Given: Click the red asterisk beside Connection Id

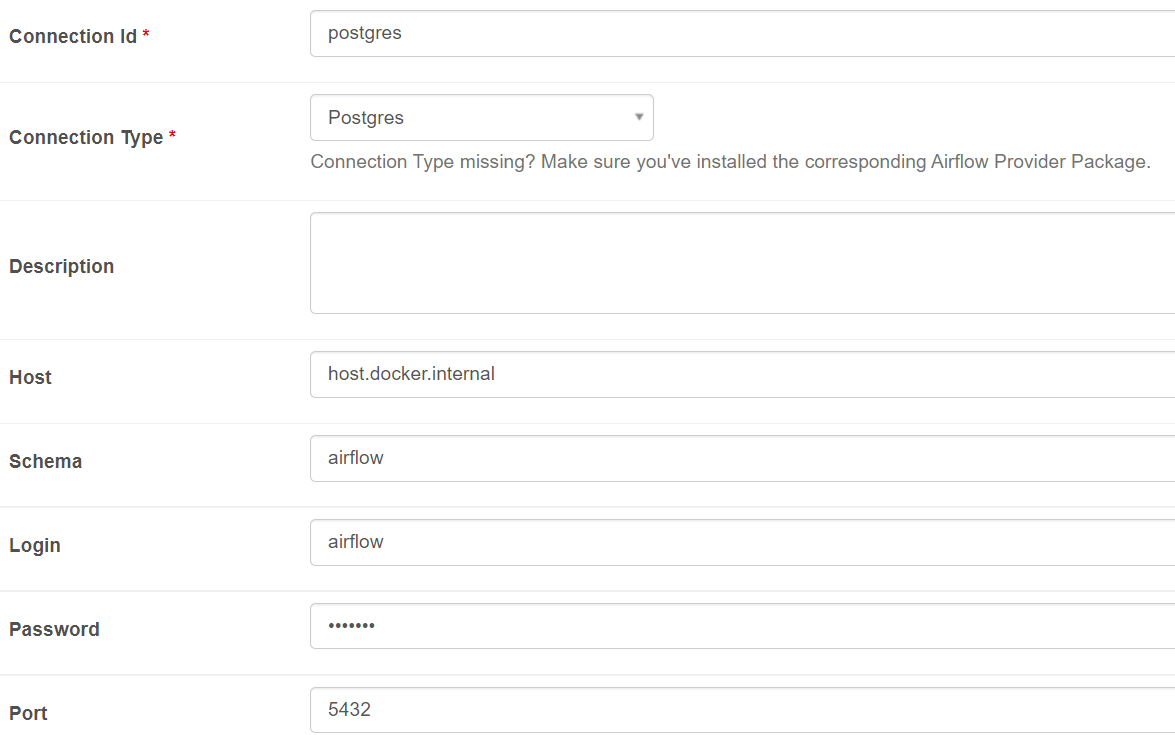Looking at the screenshot, I should click(146, 34).
